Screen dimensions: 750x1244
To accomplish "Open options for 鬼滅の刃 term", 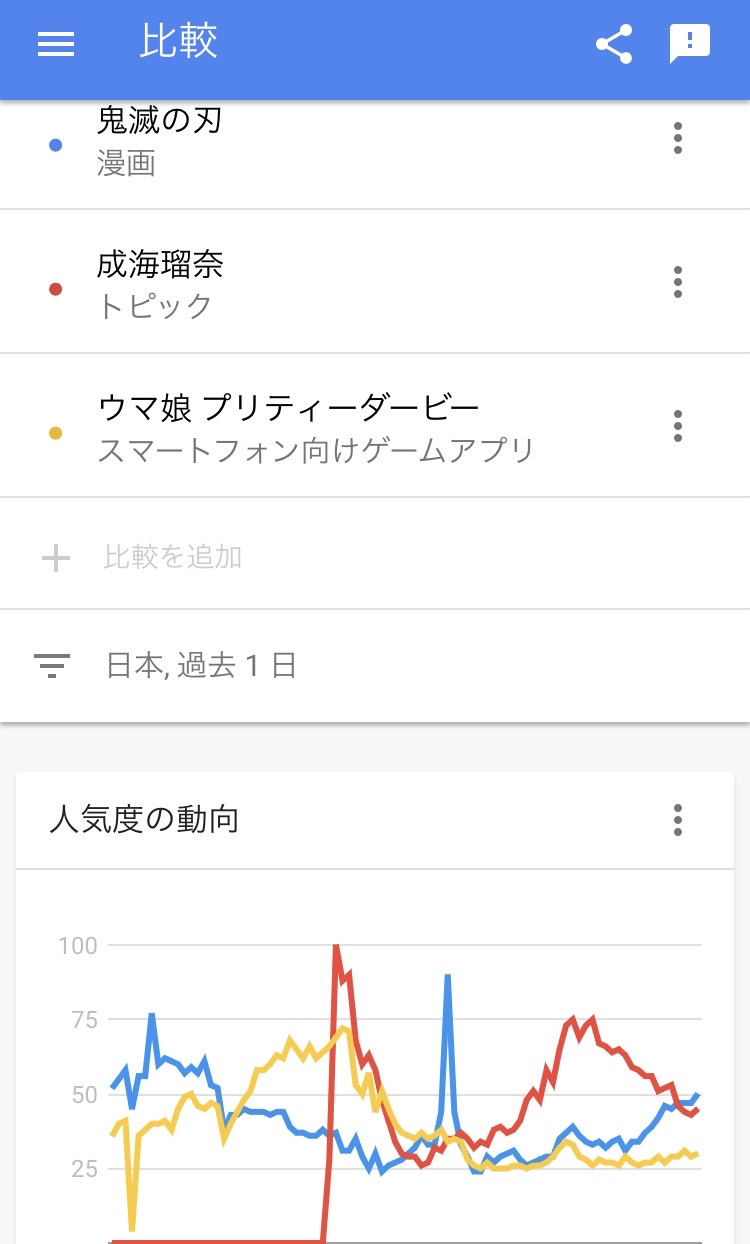I will click(678, 138).
